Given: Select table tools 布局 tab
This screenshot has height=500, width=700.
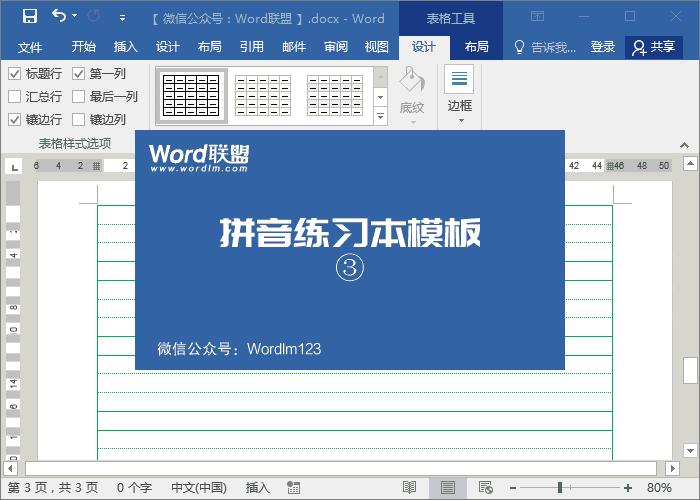Looking at the screenshot, I should pos(476,47).
